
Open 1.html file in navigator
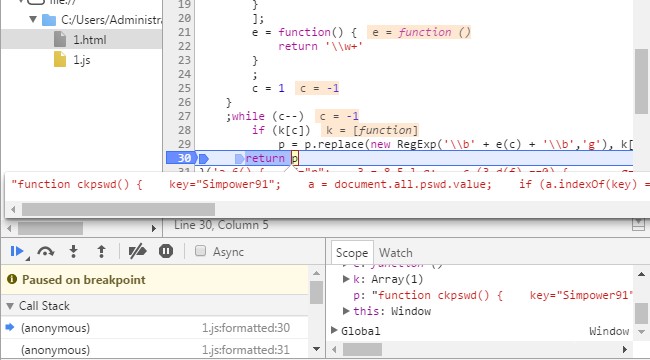pos(82,40)
